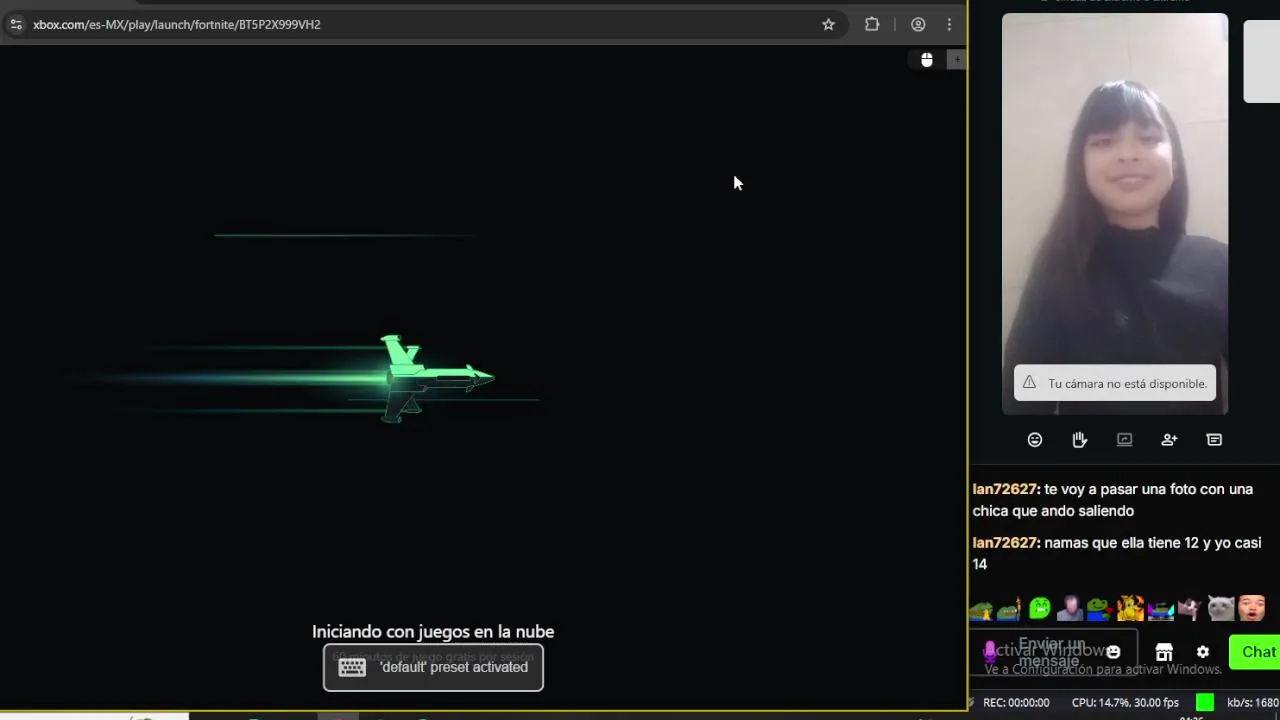The image size is (1280, 720).
Task: Open emoji reactions below the video
Action: tap(1035, 439)
